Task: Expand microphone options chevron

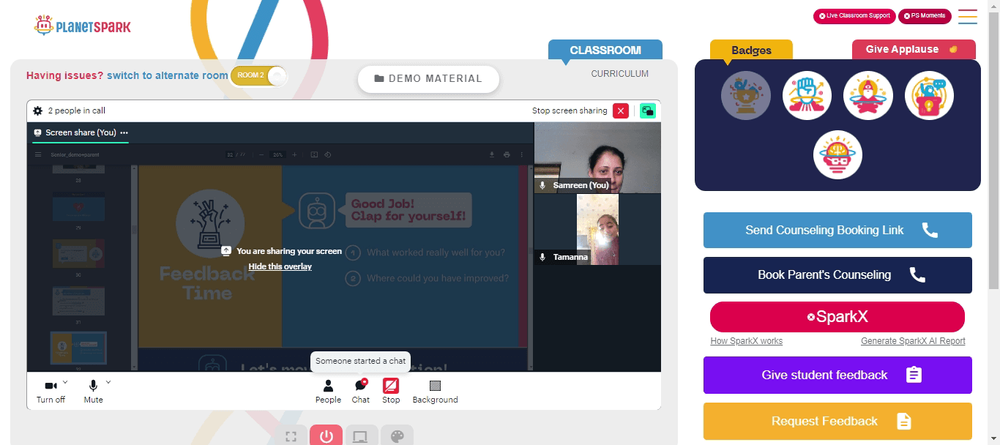Action: pos(108,383)
